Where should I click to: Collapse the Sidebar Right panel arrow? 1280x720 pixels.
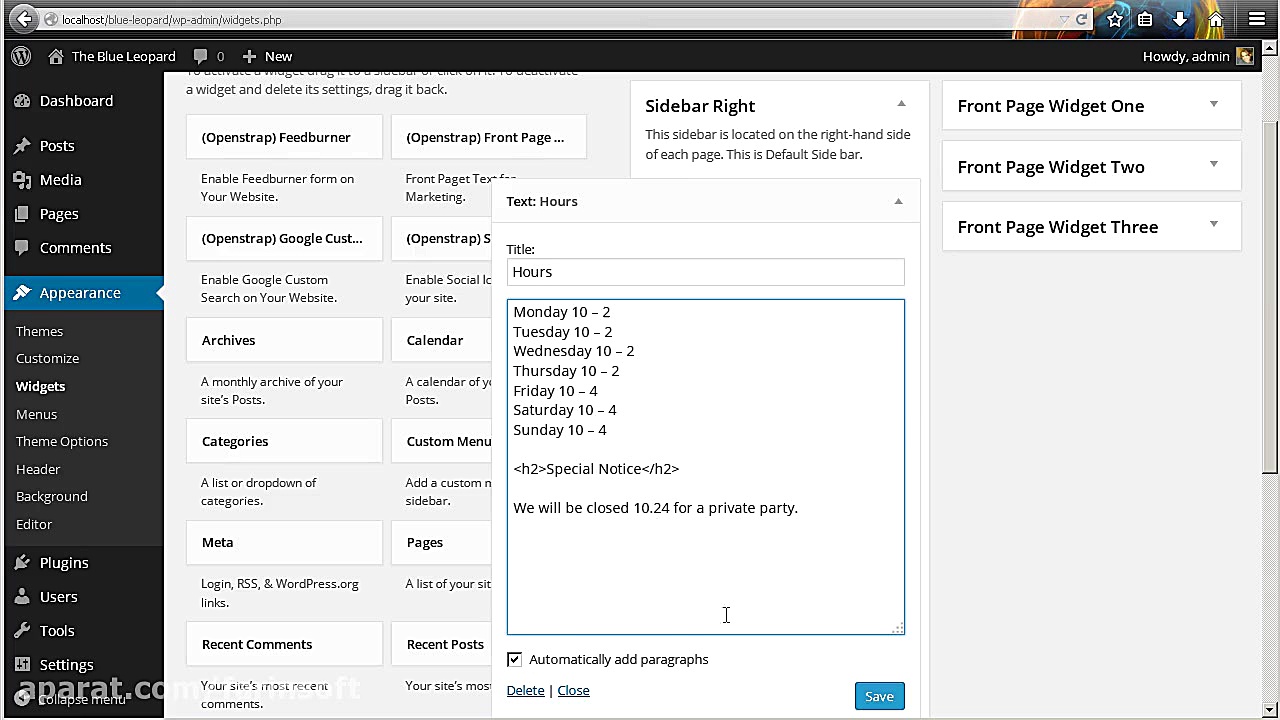click(901, 104)
